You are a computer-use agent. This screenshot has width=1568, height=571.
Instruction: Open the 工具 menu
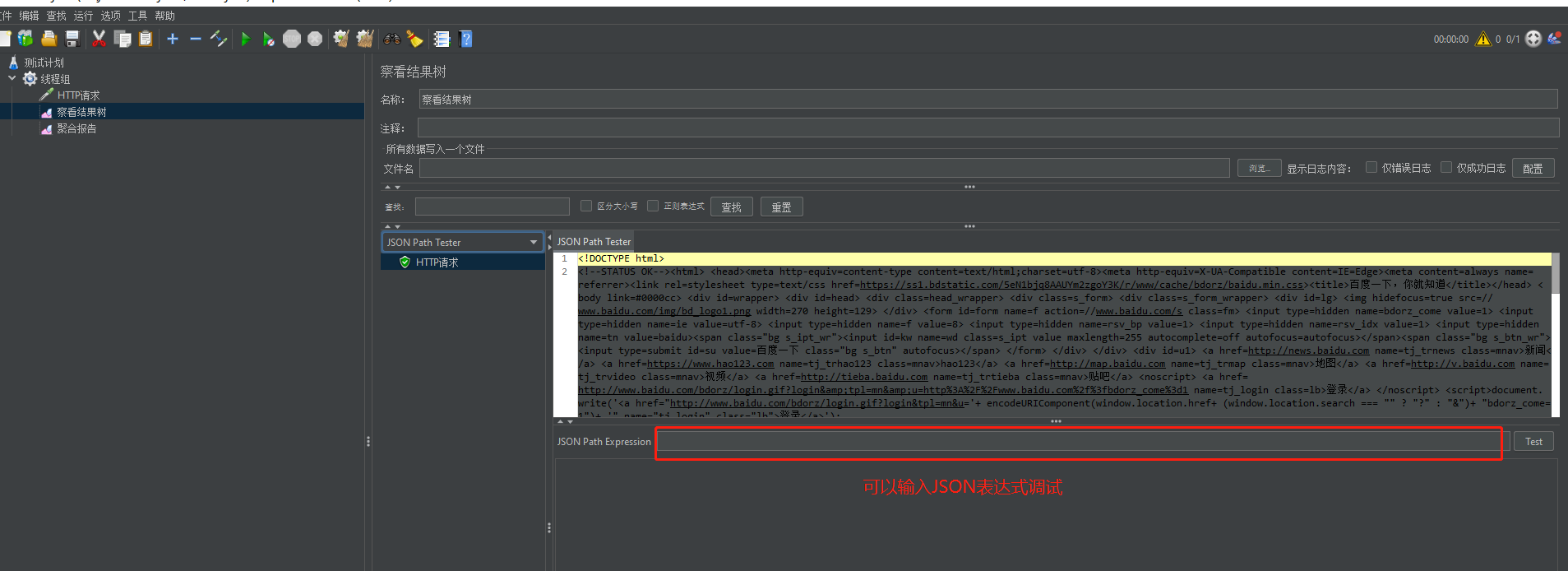(137, 16)
